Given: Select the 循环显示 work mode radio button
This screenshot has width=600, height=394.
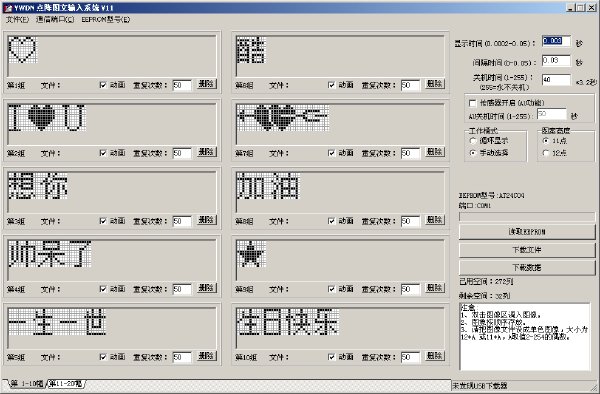Looking at the screenshot, I should pos(473,141).
